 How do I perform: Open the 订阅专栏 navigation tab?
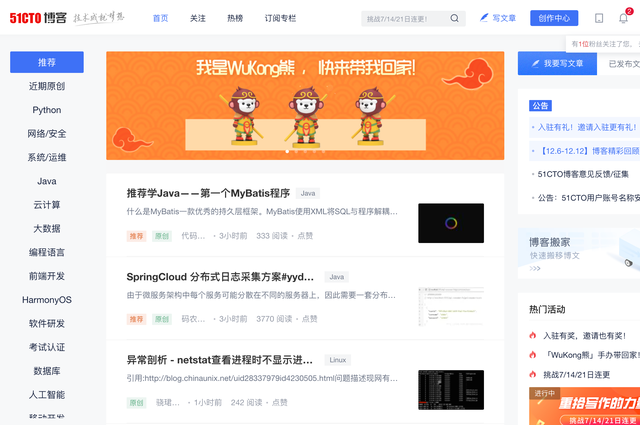click(x=280, y=18)
